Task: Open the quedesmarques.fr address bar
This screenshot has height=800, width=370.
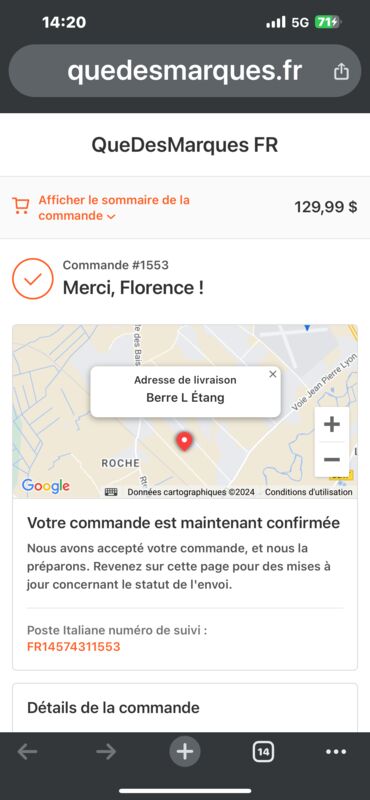Action: pyautogui.click(x=185, y=71)
